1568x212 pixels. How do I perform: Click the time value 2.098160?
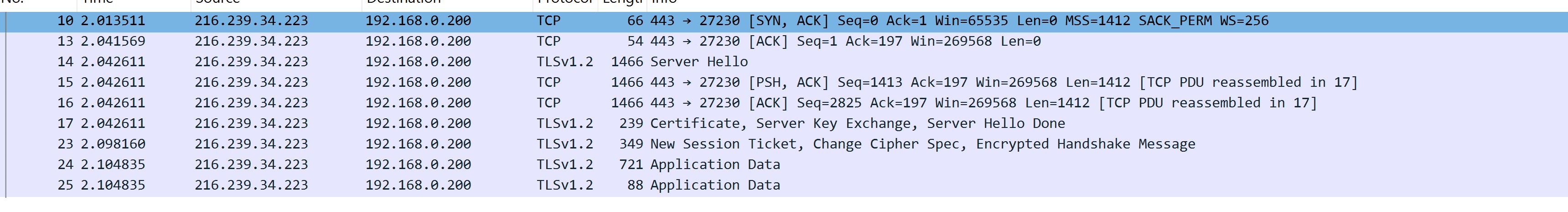click(113, 144)
